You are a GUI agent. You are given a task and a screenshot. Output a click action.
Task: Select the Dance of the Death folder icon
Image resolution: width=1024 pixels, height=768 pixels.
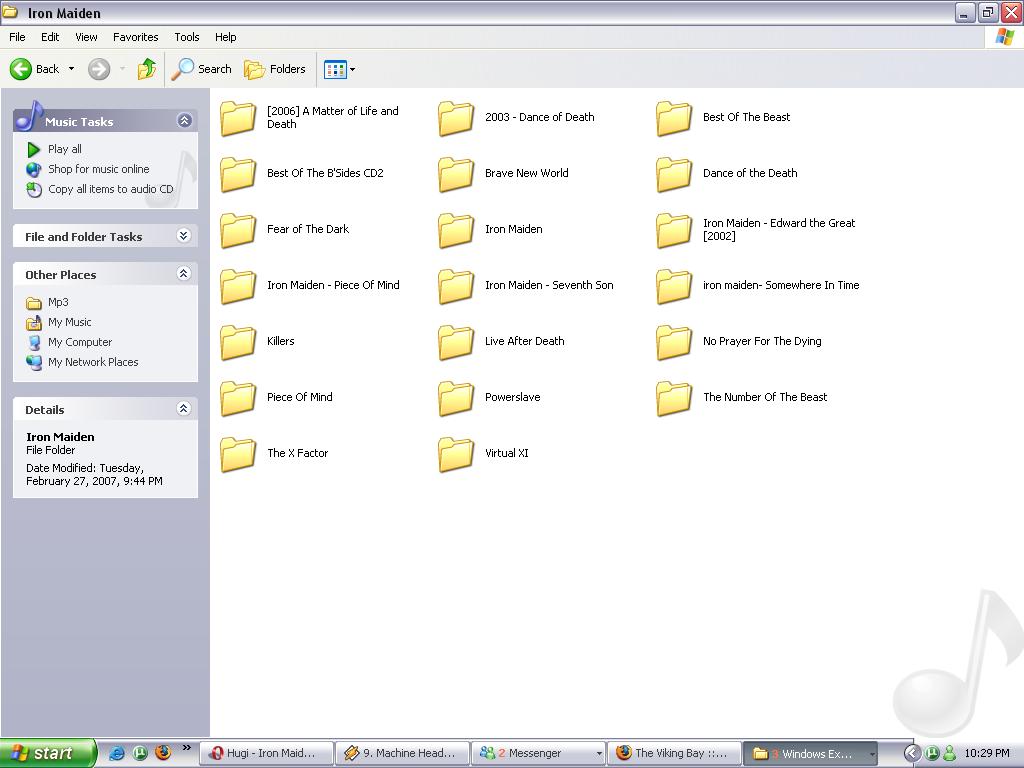coord(674,174)
